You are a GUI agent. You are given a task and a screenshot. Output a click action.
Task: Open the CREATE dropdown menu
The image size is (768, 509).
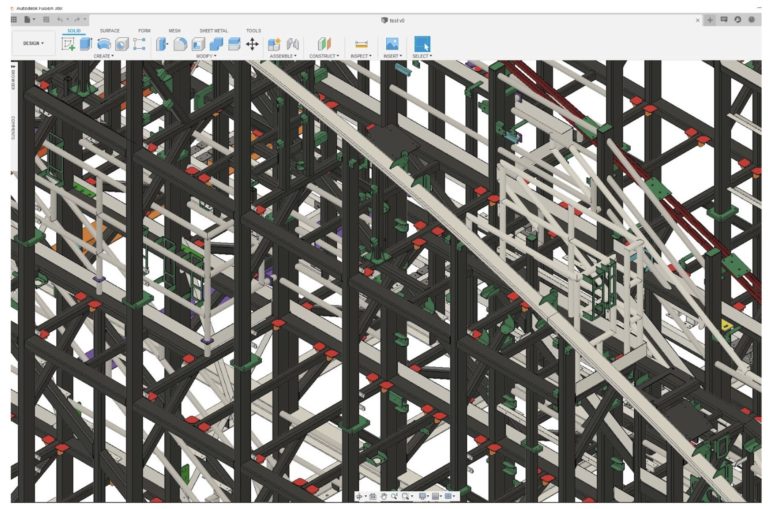103,56
